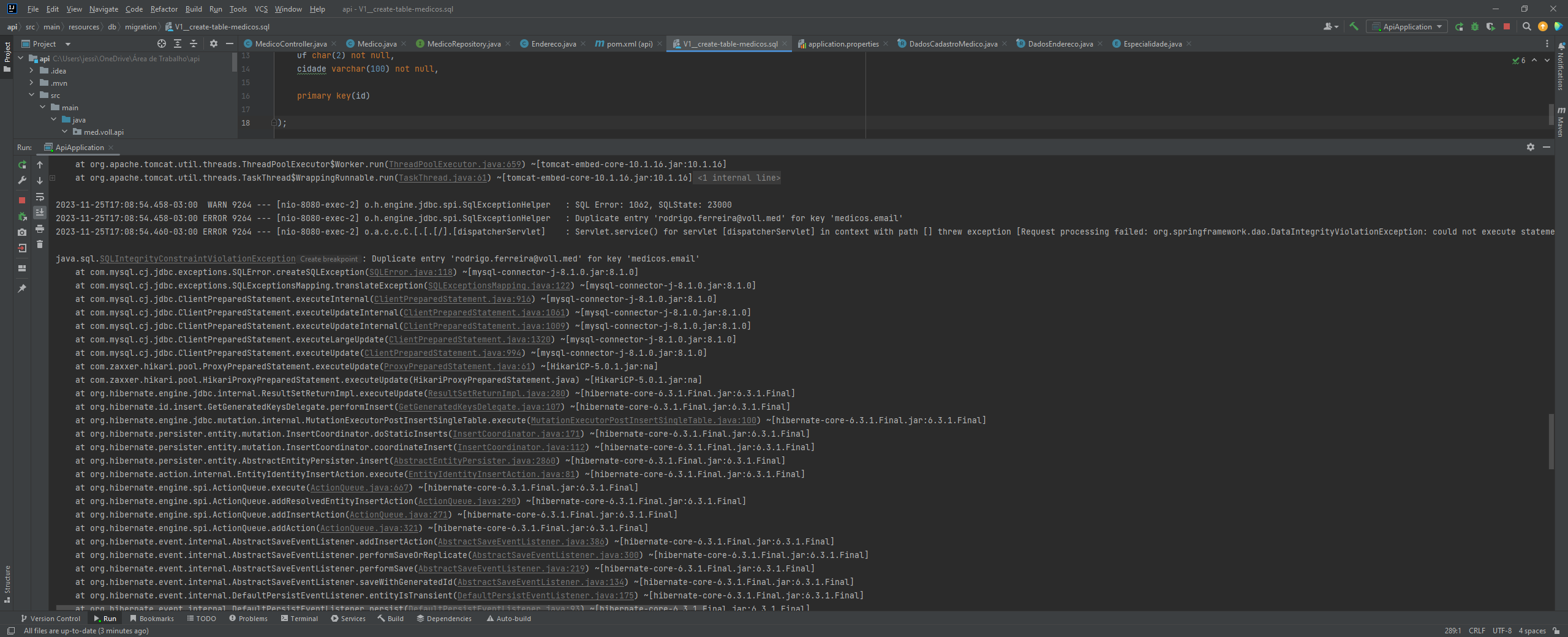This screenshot has width=1568, height=637.
Task: Switch to Especialidade.java tab
Action: pyautogui.click(x=1152, y=44)
